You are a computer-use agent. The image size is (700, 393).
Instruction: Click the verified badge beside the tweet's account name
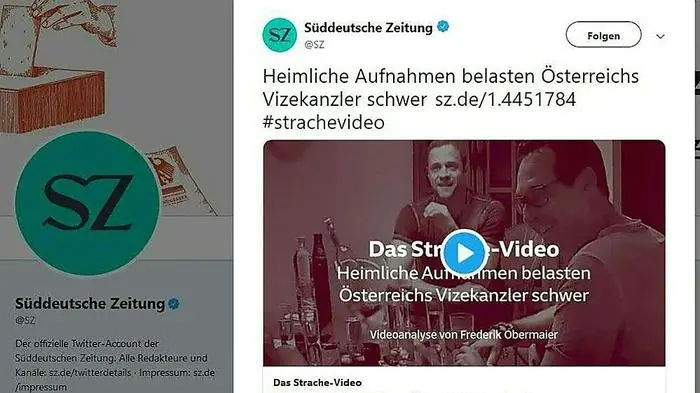point(442,27)
